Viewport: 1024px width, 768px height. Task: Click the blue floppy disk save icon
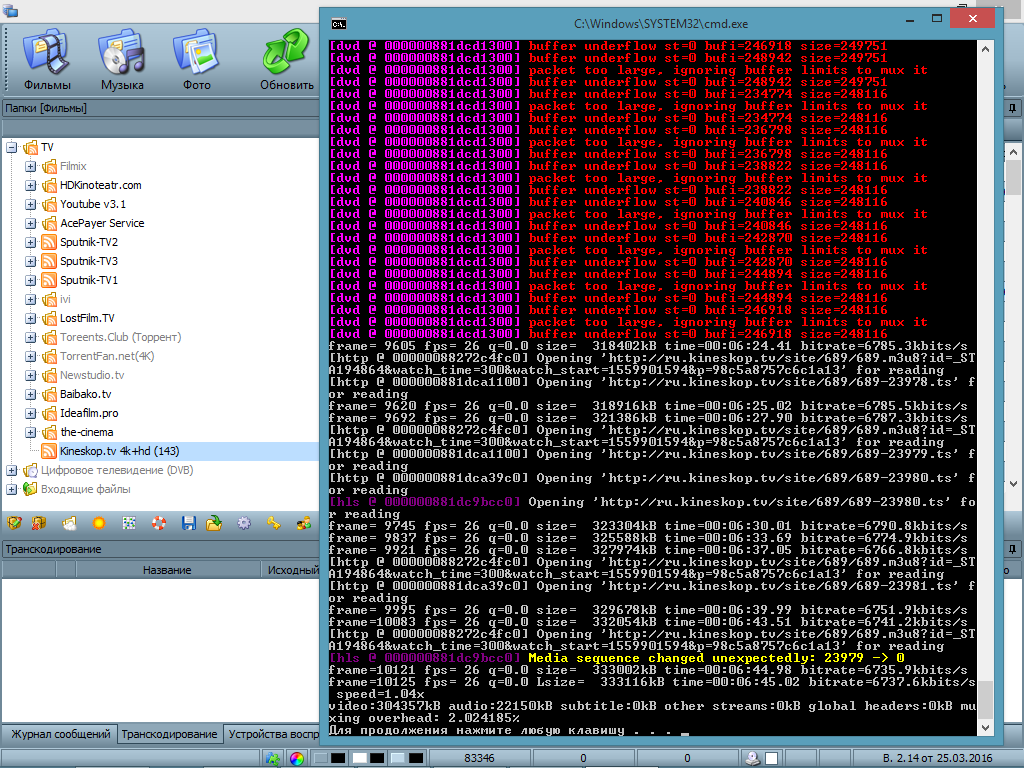187,523
